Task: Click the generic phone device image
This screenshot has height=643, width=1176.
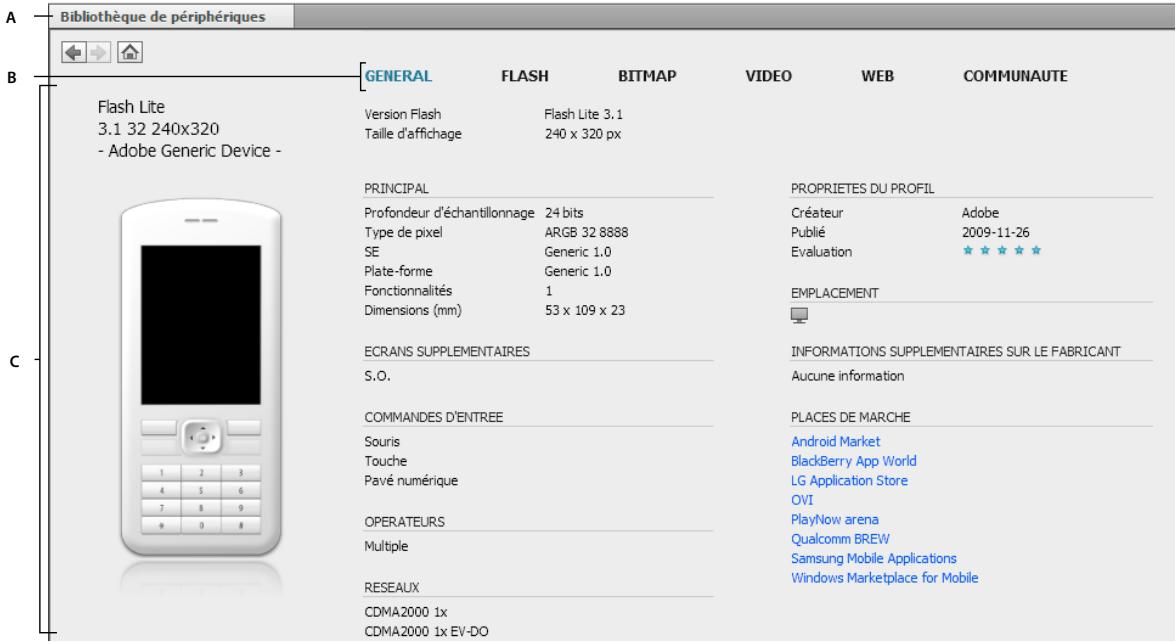Action: pyautogui.click(x=201, y=378)
